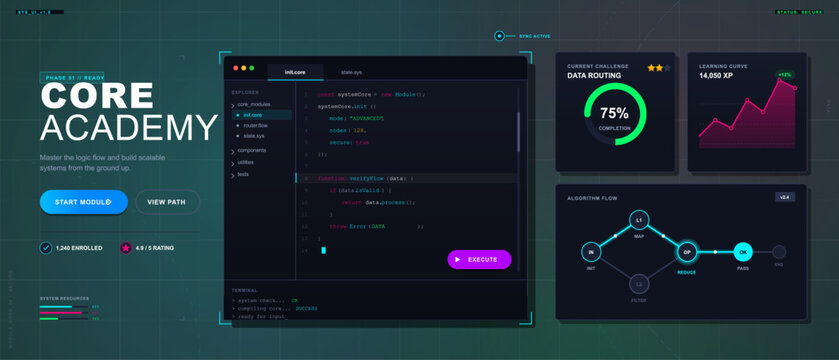
Task: Click the "function verifyFlow(data)" code line
Action: [x=365, y=178]
